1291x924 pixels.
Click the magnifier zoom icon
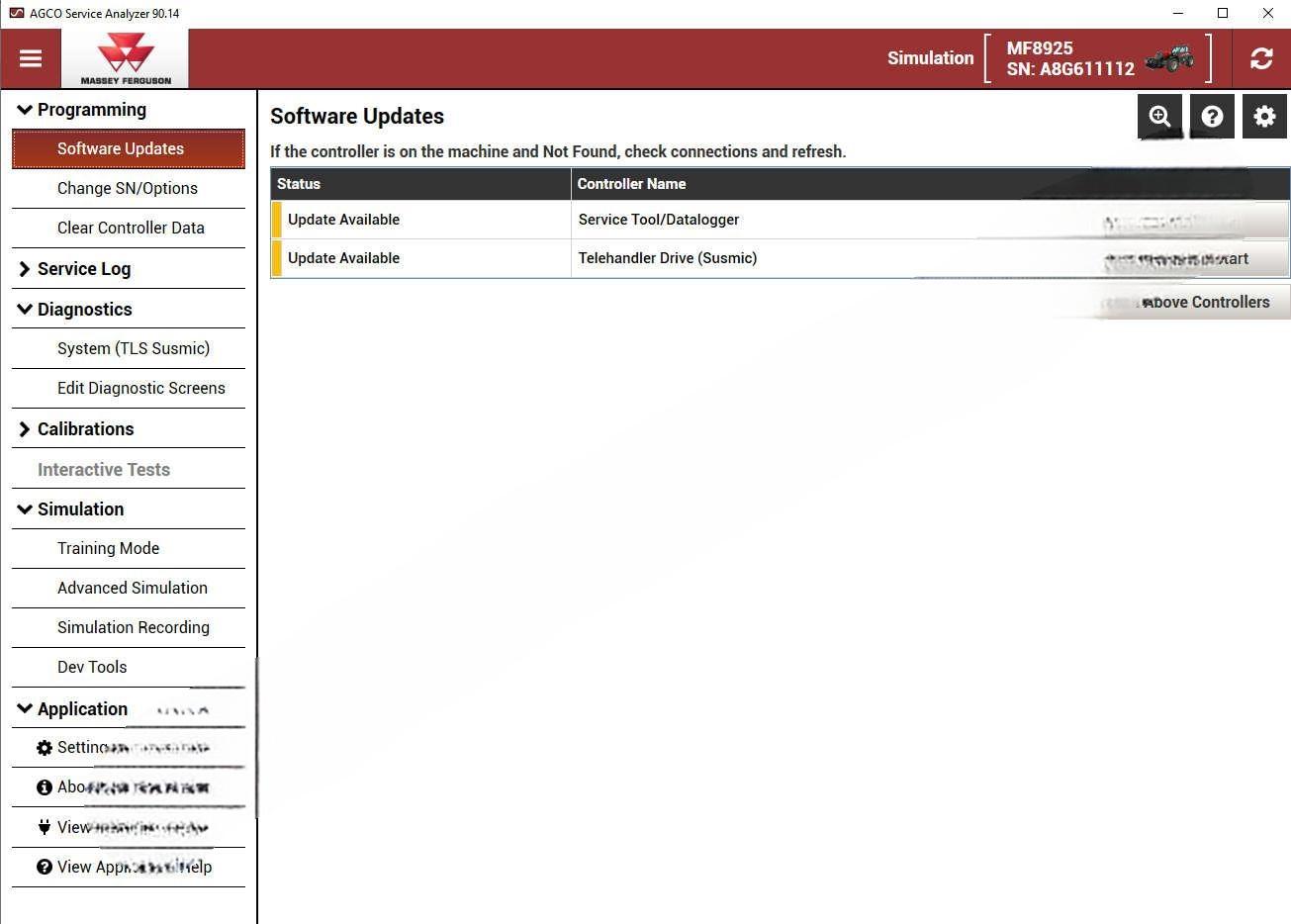click(1159, 117)
